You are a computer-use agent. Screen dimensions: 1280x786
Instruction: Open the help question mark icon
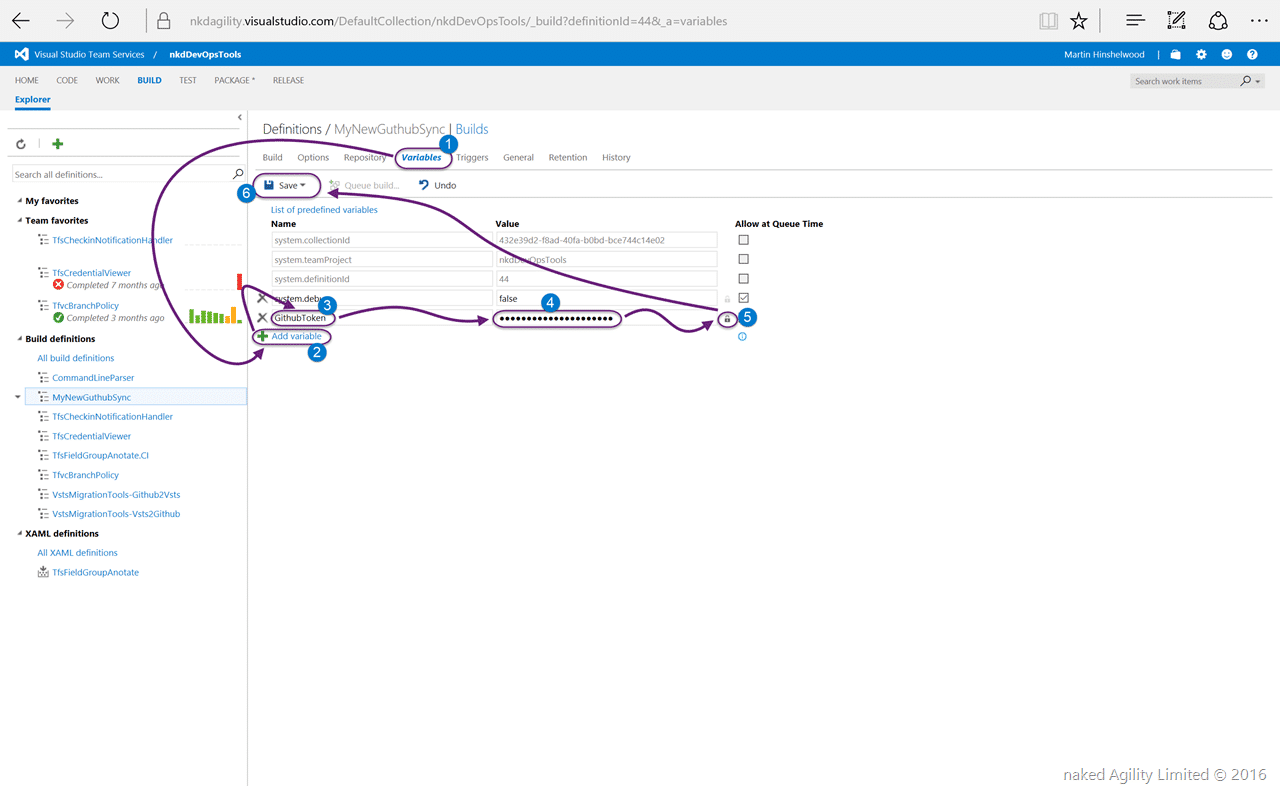(1252, 54)
